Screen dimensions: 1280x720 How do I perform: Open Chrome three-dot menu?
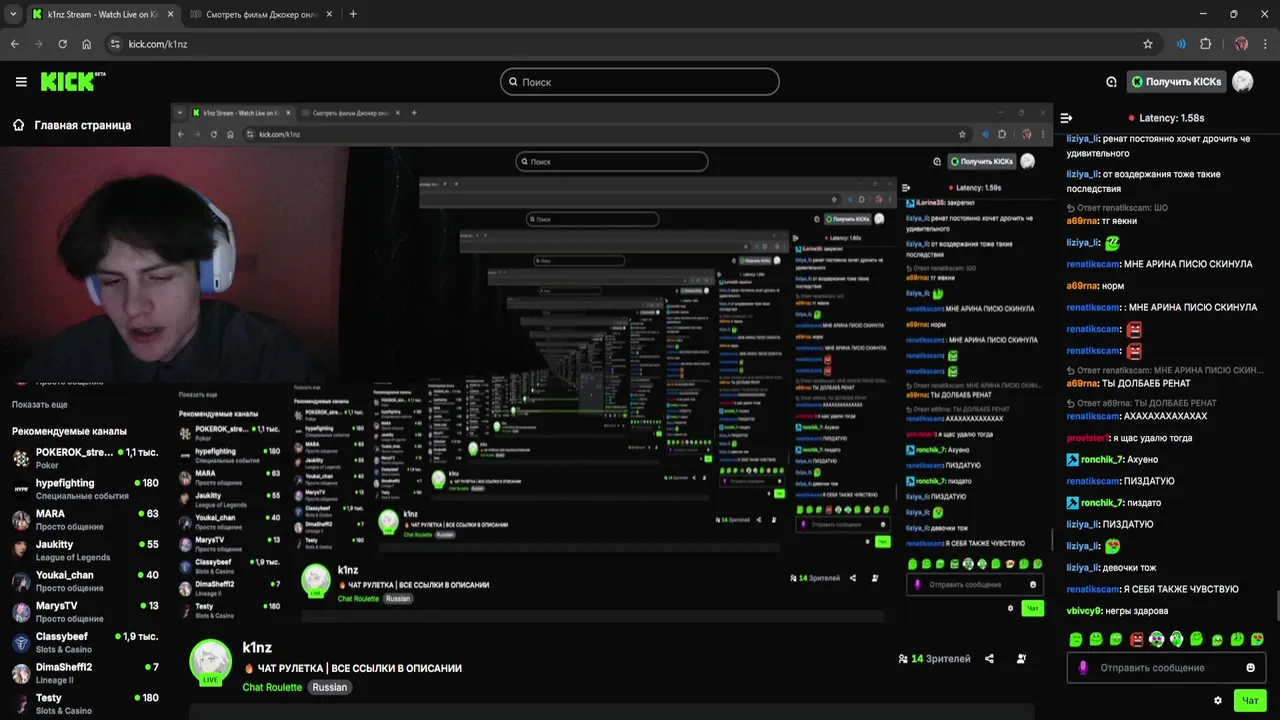pyautogui.click(x=1264, y=44)
